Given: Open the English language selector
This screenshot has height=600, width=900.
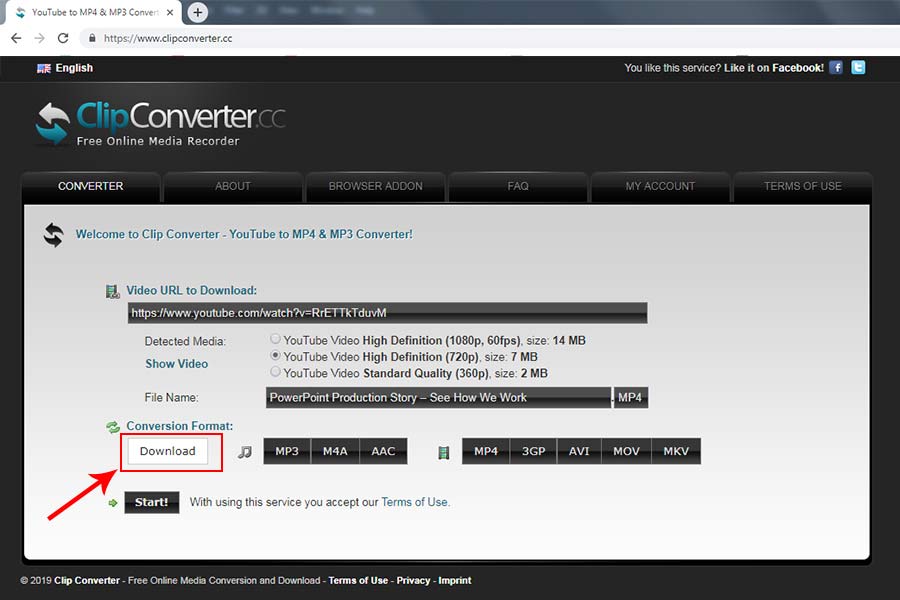Looking at the screenshot, I should (x=74, y=68).
